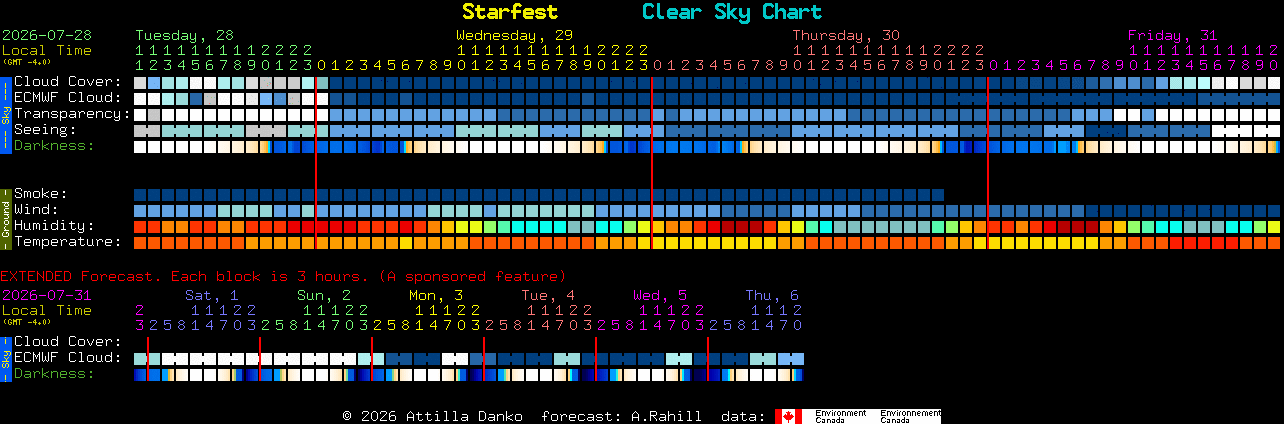The image size is (1284, 424).
Task: Click the Humidity row label
Action: (x=54, y=225)
